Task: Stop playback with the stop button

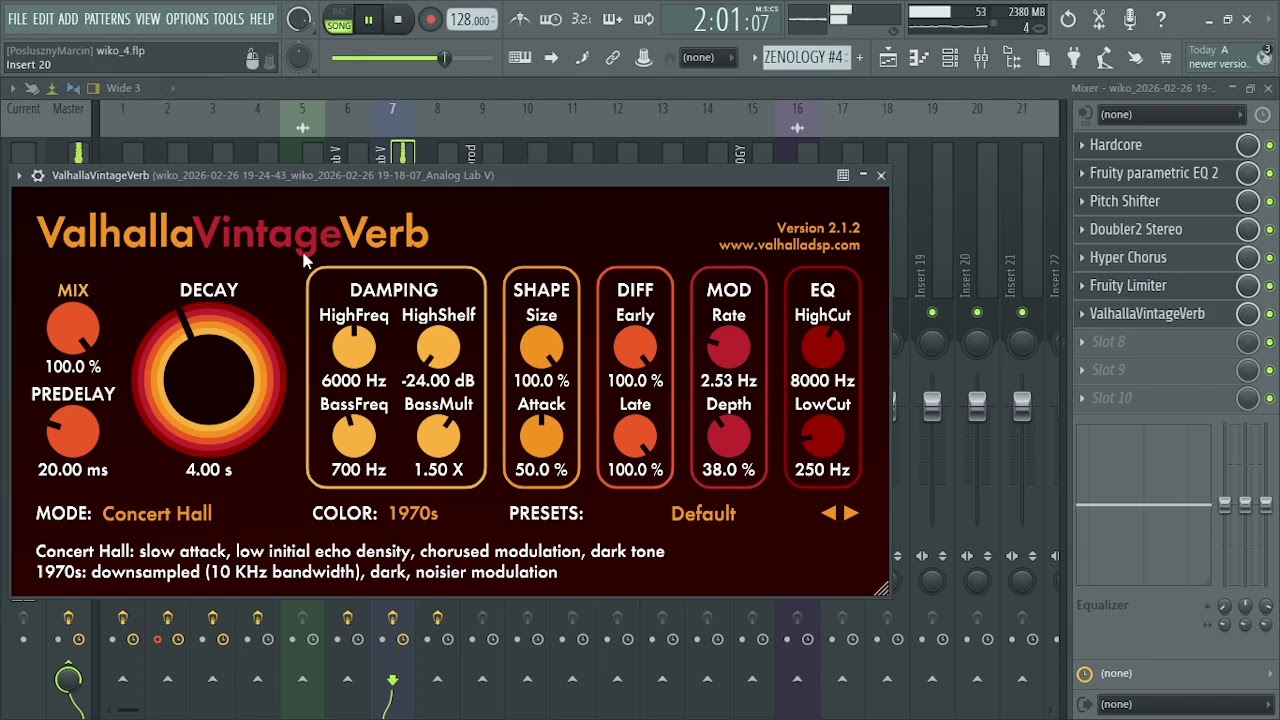Action: point(398,20)
